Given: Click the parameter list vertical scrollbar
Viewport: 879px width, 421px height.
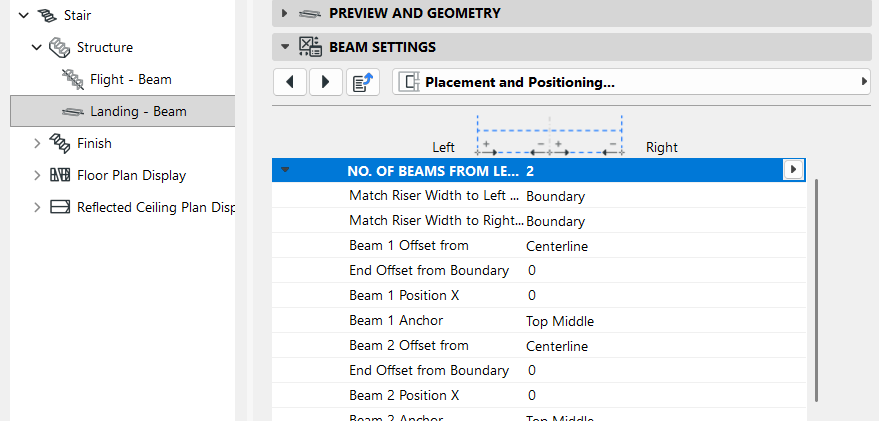Looking at the screenshot, I should (x=817, y=289).
